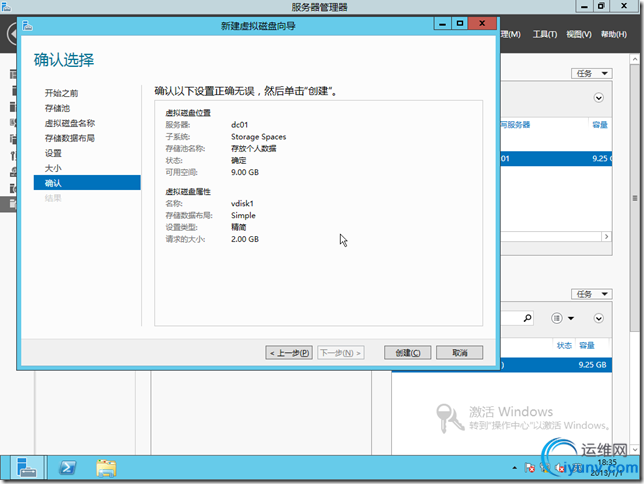
Task: Open the list view options icon
Action: click(x=557, y=318)
